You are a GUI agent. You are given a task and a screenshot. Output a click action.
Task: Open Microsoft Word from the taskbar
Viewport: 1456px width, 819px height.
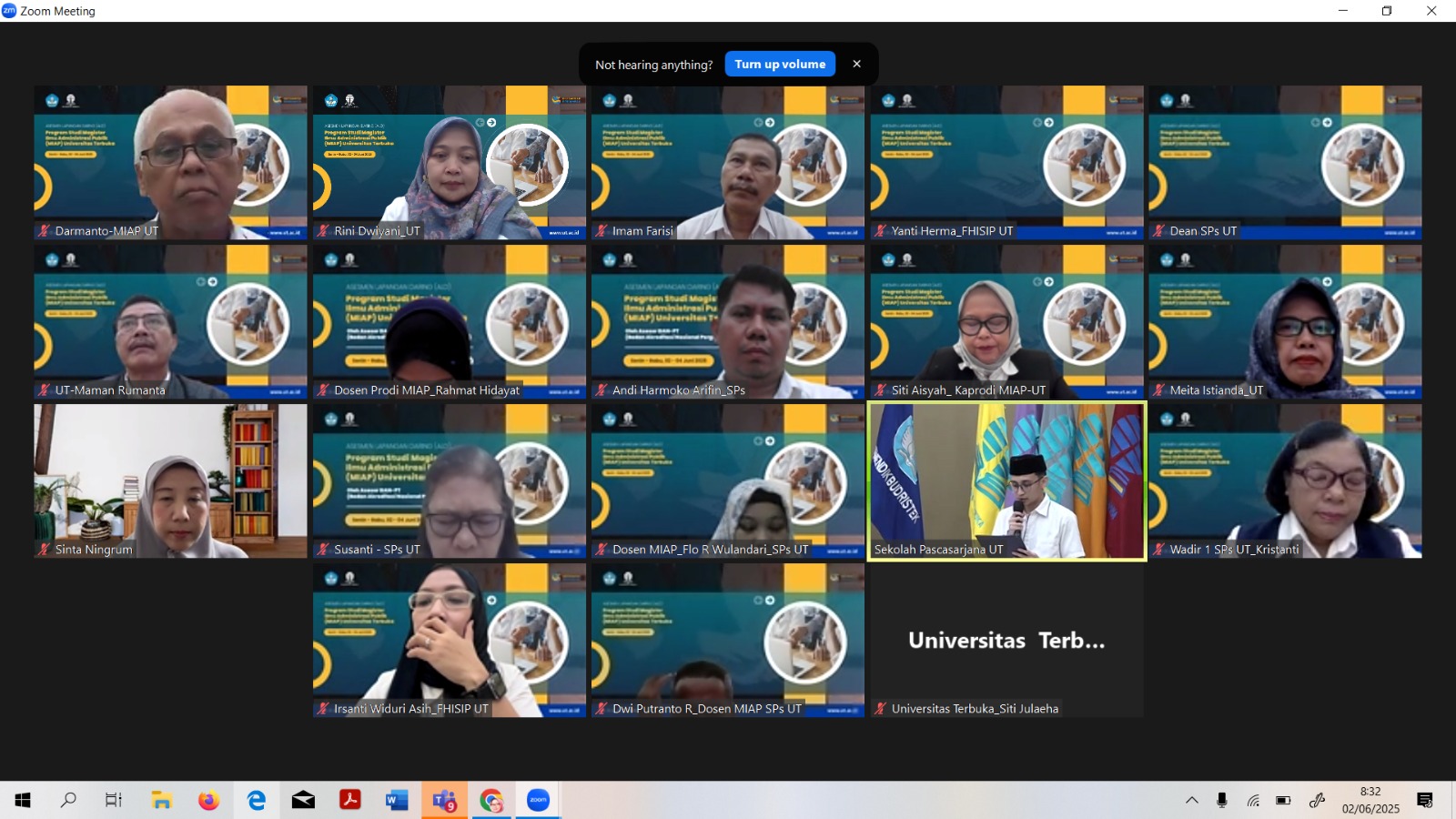coord(397,801)
